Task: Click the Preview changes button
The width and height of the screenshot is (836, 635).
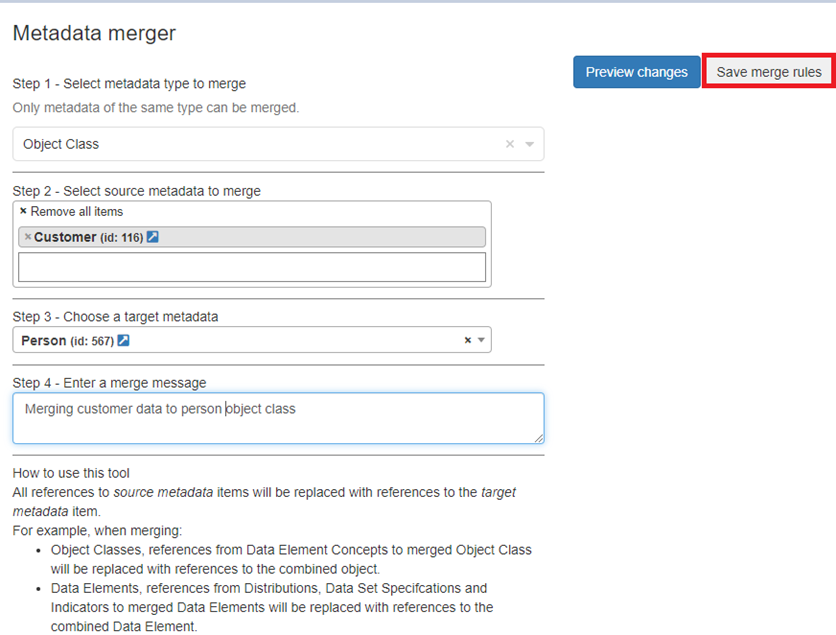Action: [636, 72]
